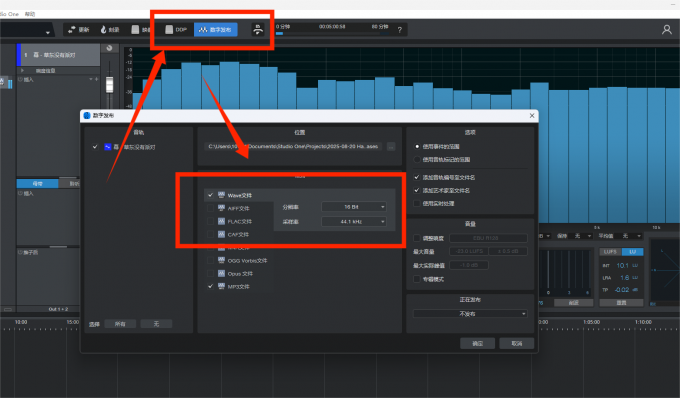Screen dimensions: 680x398
Task: Click the track volume fader handle
Action: (110, 85)
